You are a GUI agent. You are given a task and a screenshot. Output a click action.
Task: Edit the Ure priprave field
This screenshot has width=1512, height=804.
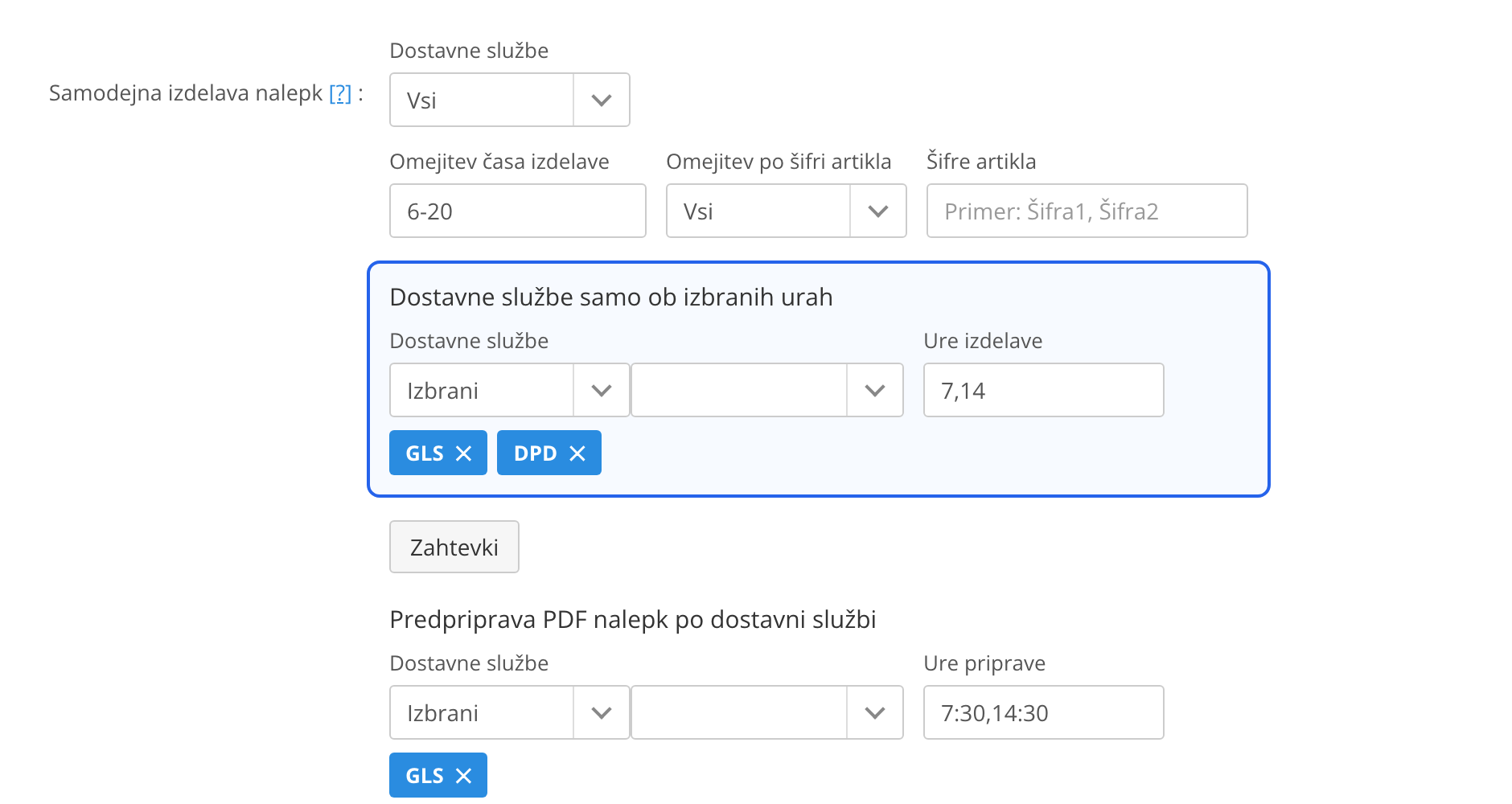point(1043,712)
